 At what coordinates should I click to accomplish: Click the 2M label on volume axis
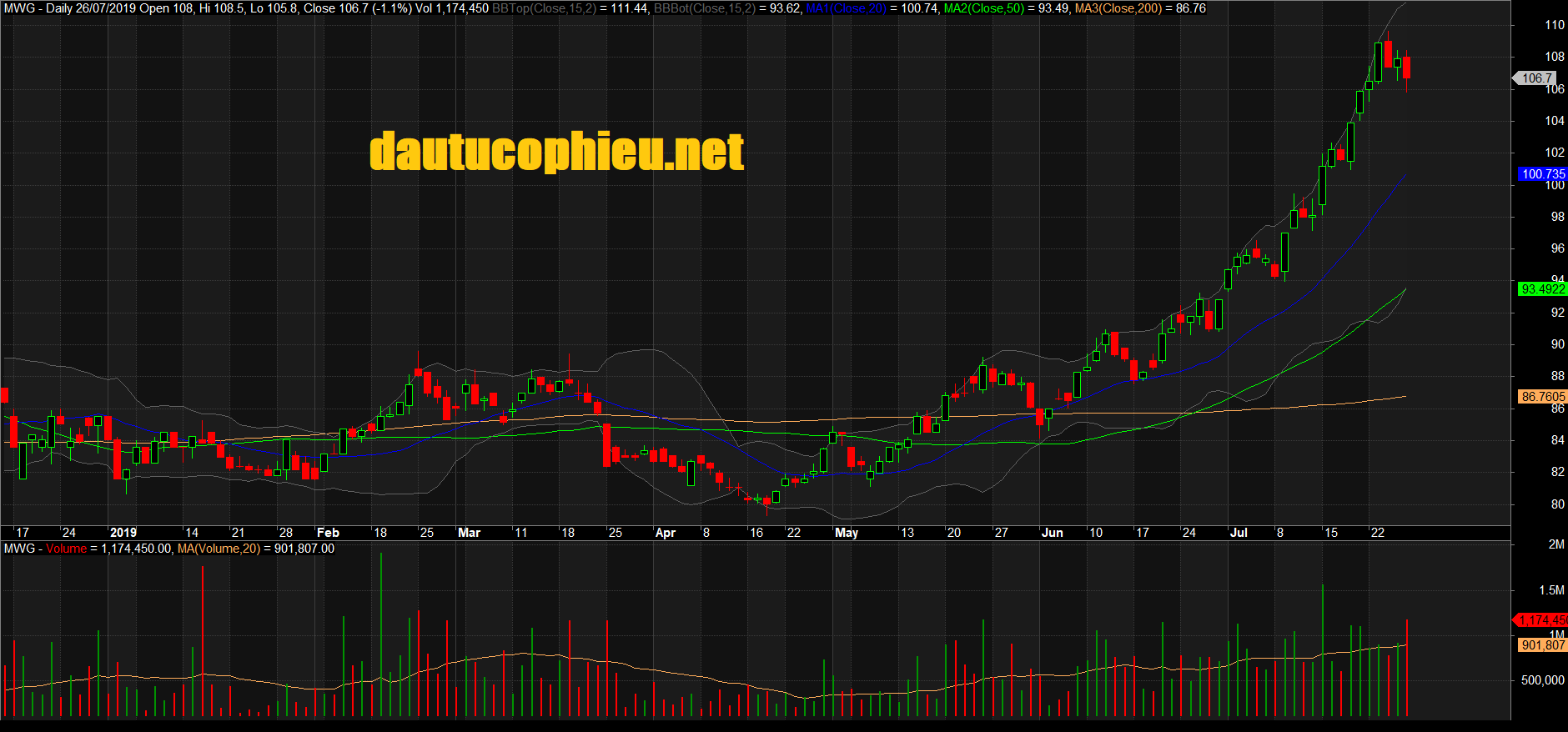coord(1555,544)
